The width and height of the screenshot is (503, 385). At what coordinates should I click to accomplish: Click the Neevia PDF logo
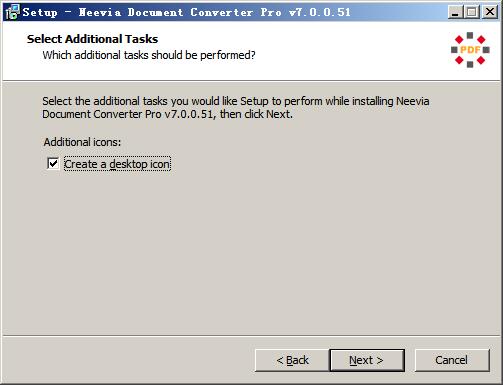470,50
